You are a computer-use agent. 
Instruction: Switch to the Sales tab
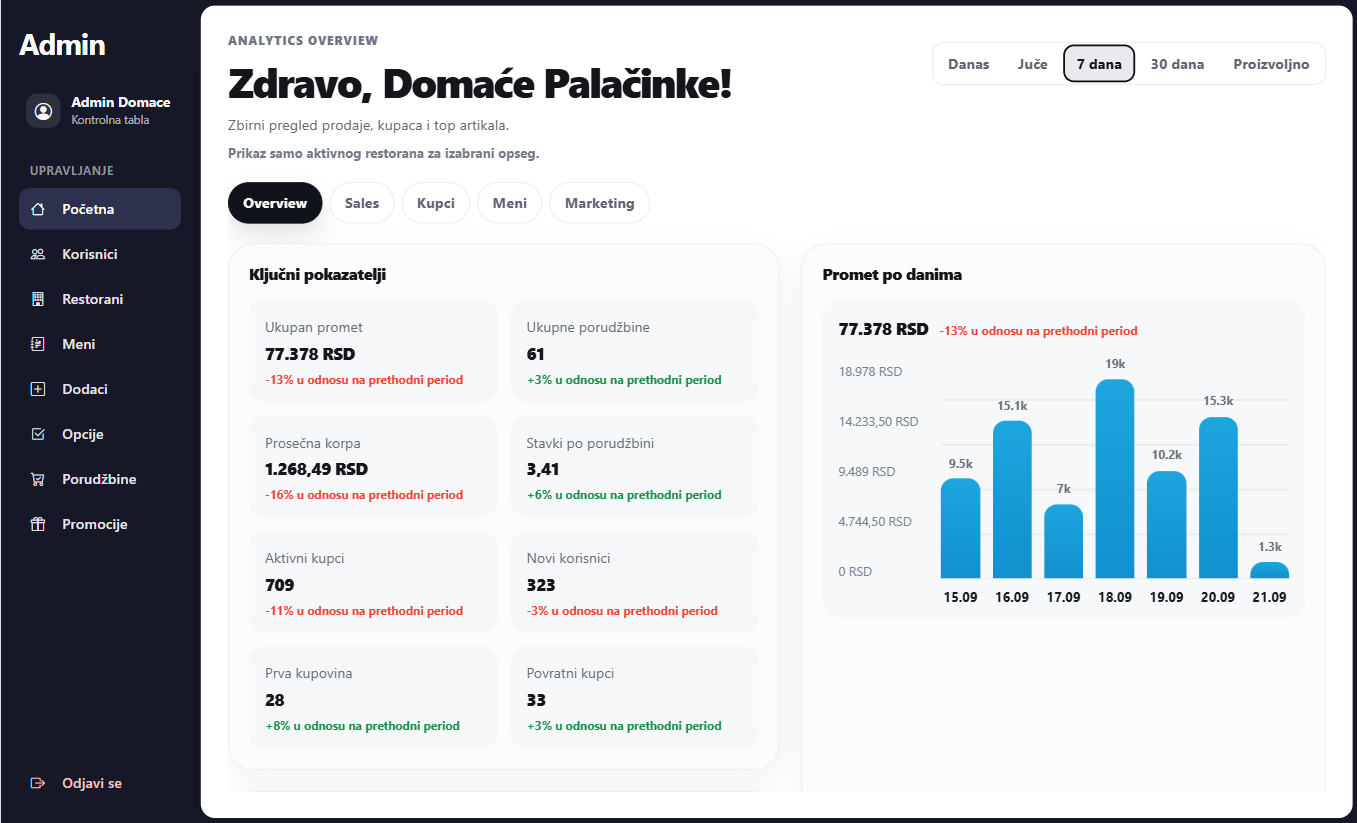coord(362,203)
